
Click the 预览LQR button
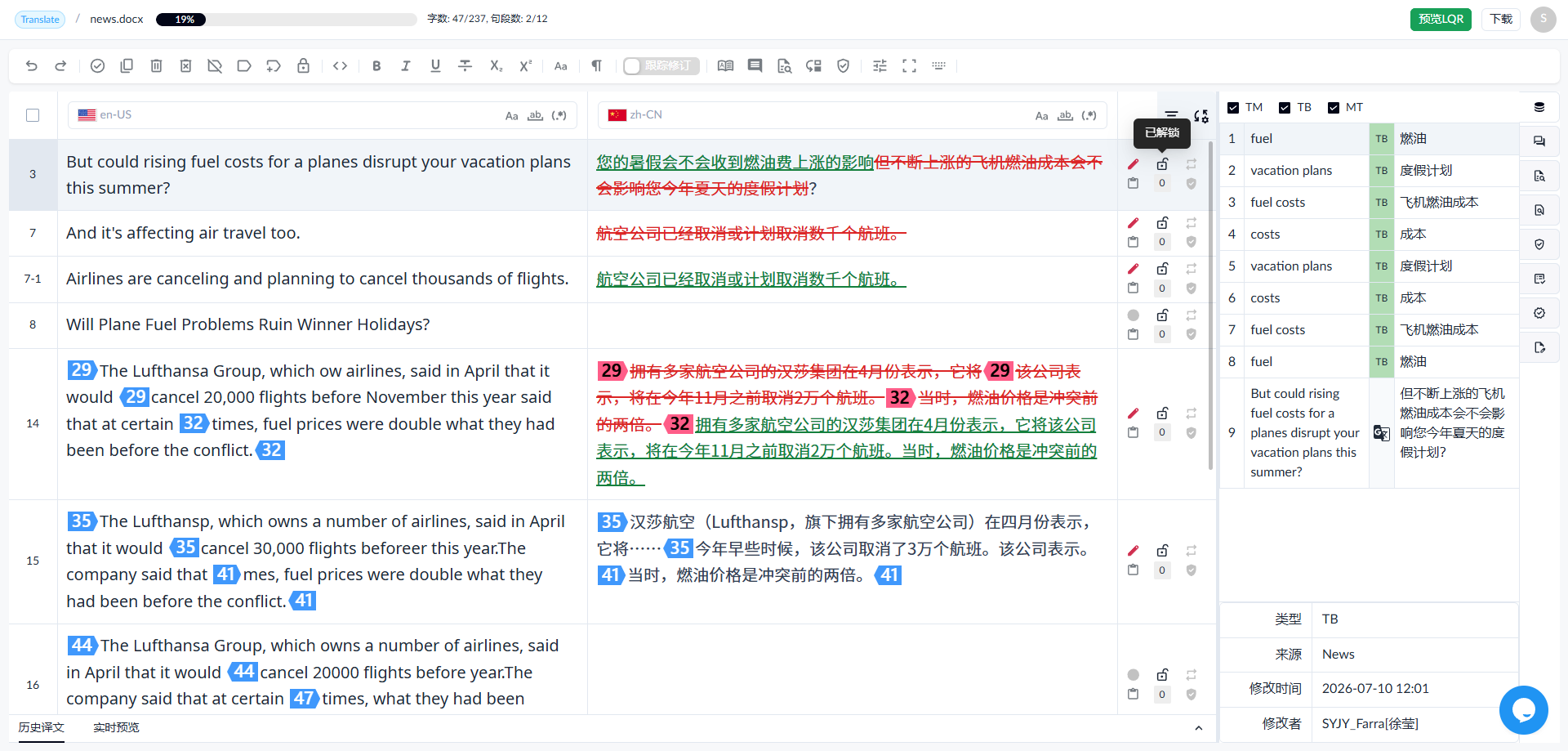[x=1441, y=19]
